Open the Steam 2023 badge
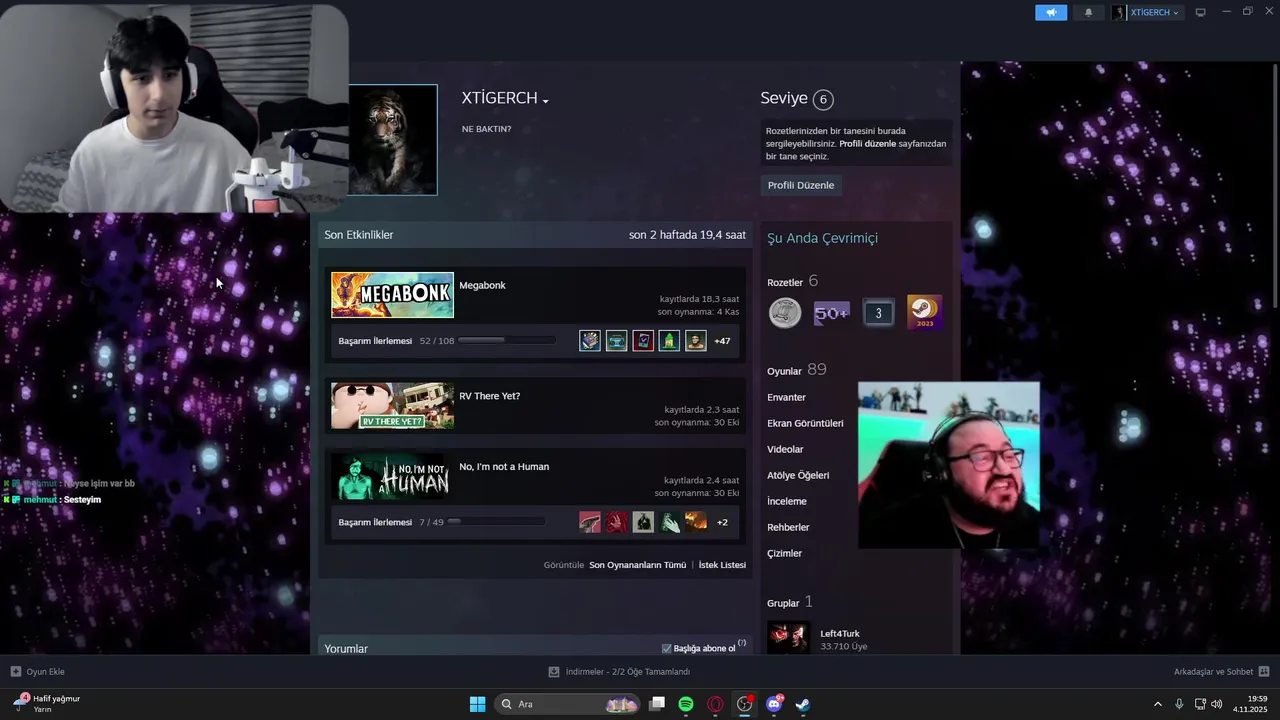 pyautogui.click(x=924, y=312)
